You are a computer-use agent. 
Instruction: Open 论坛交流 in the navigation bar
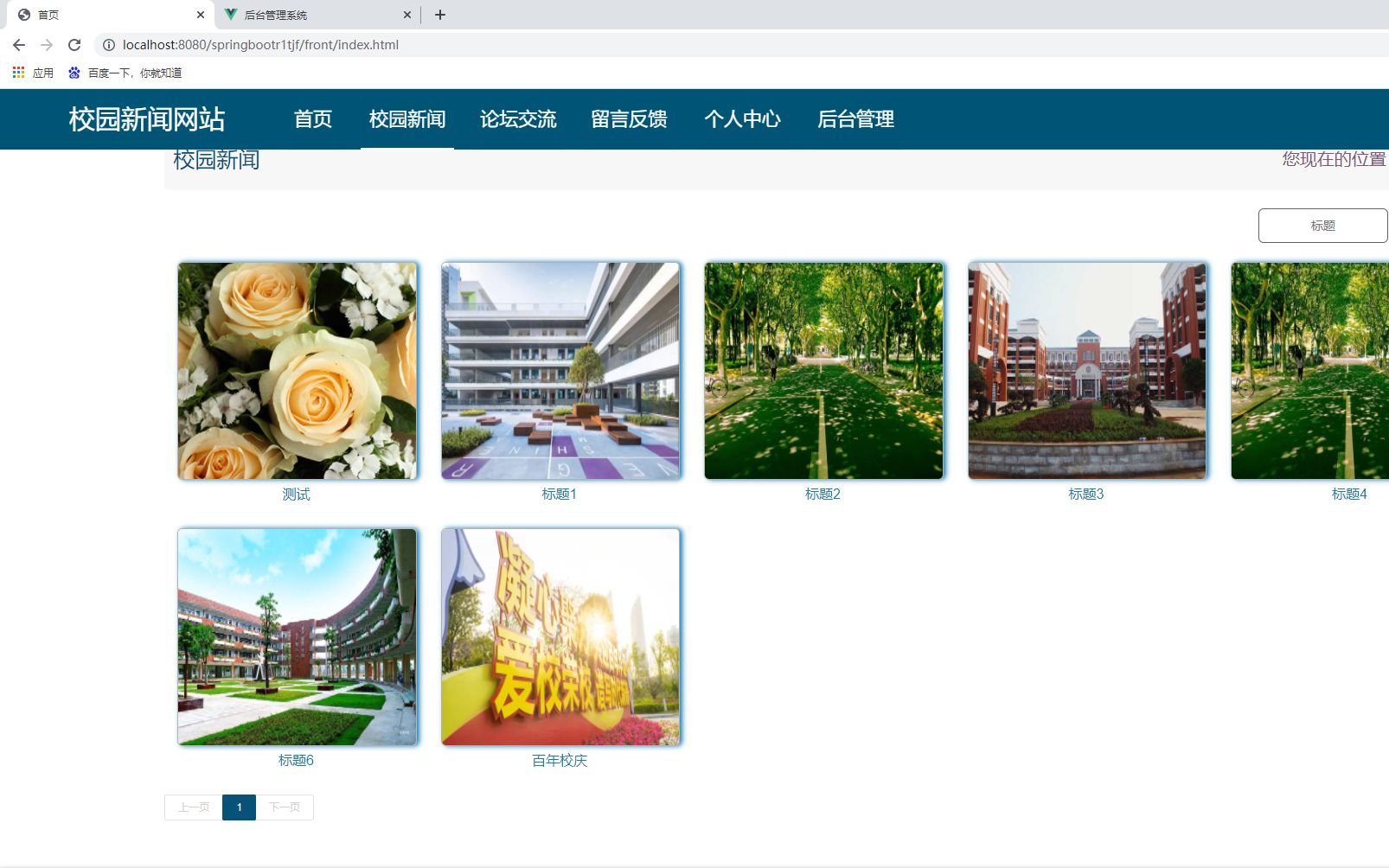click(518, 119)
